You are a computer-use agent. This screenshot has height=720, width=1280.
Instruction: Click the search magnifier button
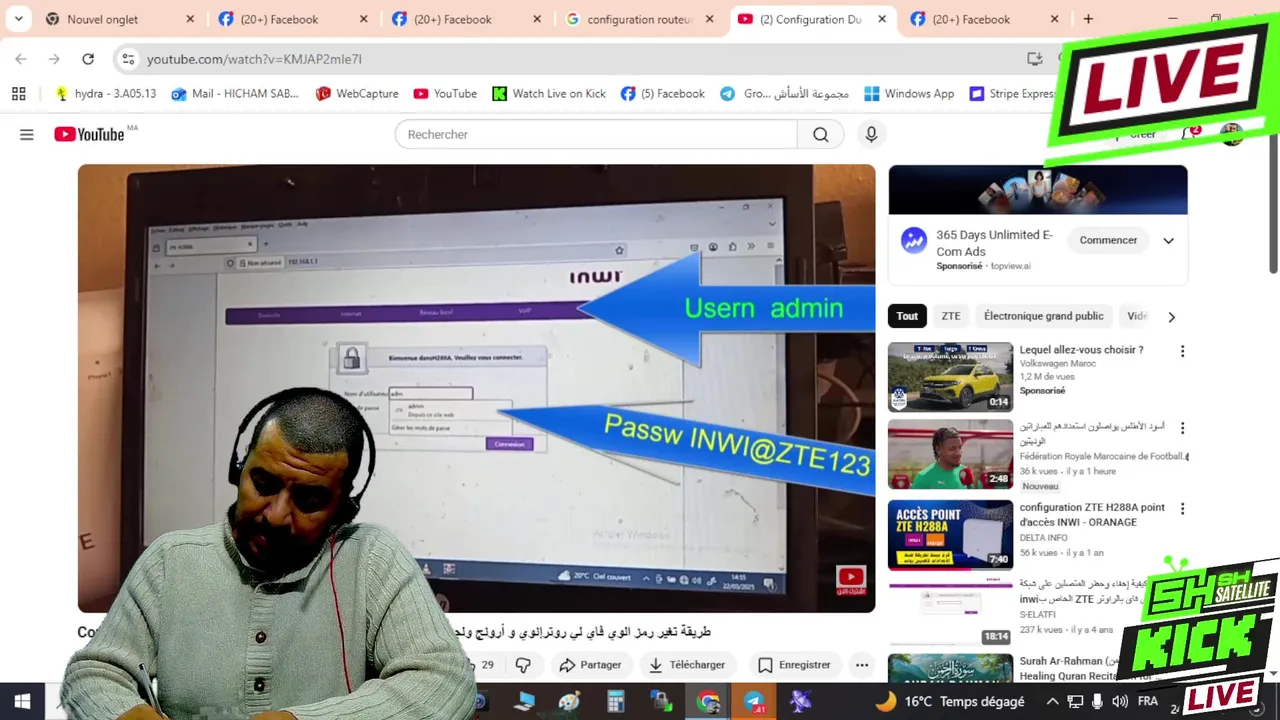point(820,134)
